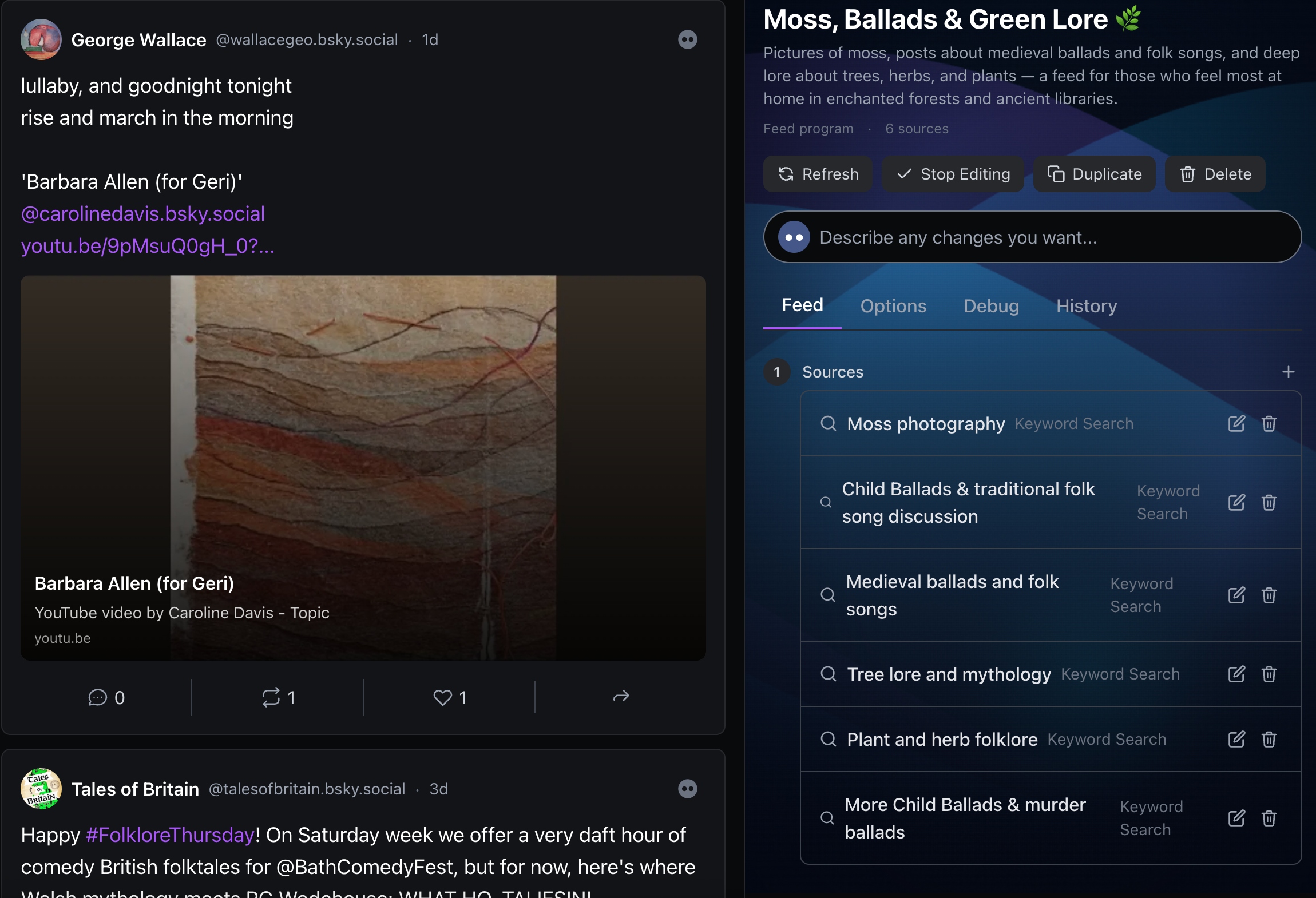Open options menu on Tales of Britain post
This screenshot has height=898, width=1316.
pyautogui.click(x=687, y=789)
